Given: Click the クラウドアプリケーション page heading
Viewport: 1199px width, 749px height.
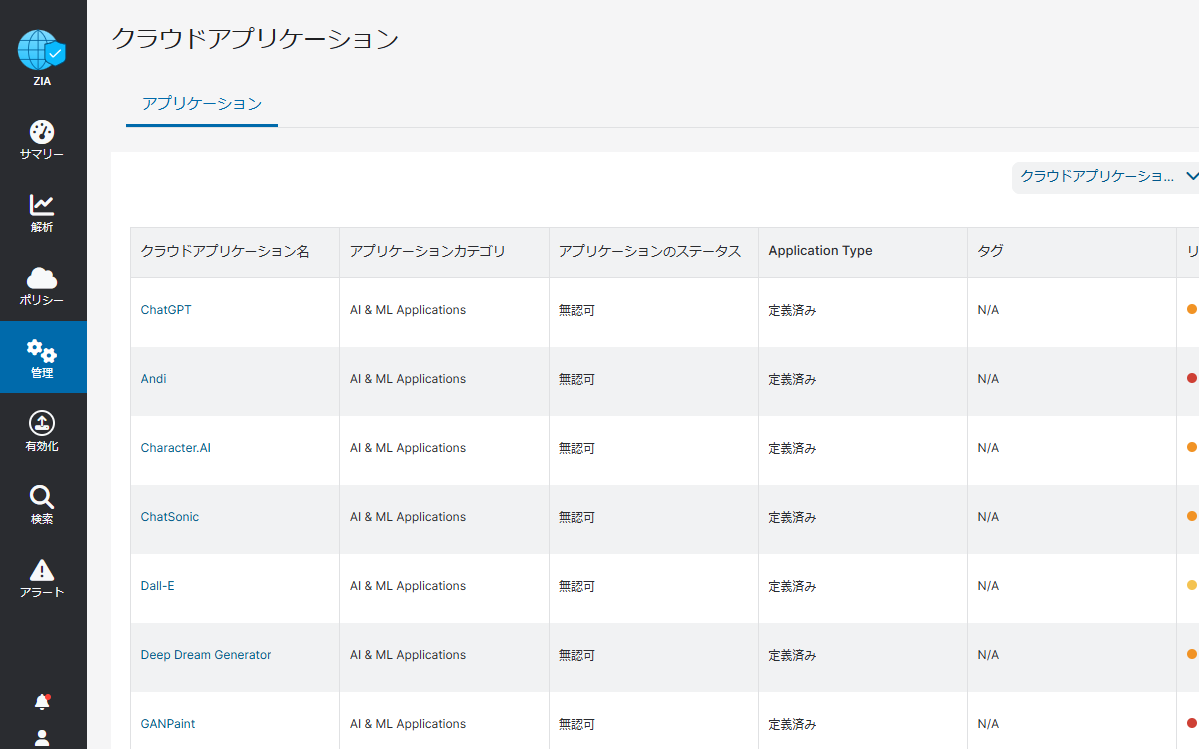Looking at the screenshot, I should 255,38.
